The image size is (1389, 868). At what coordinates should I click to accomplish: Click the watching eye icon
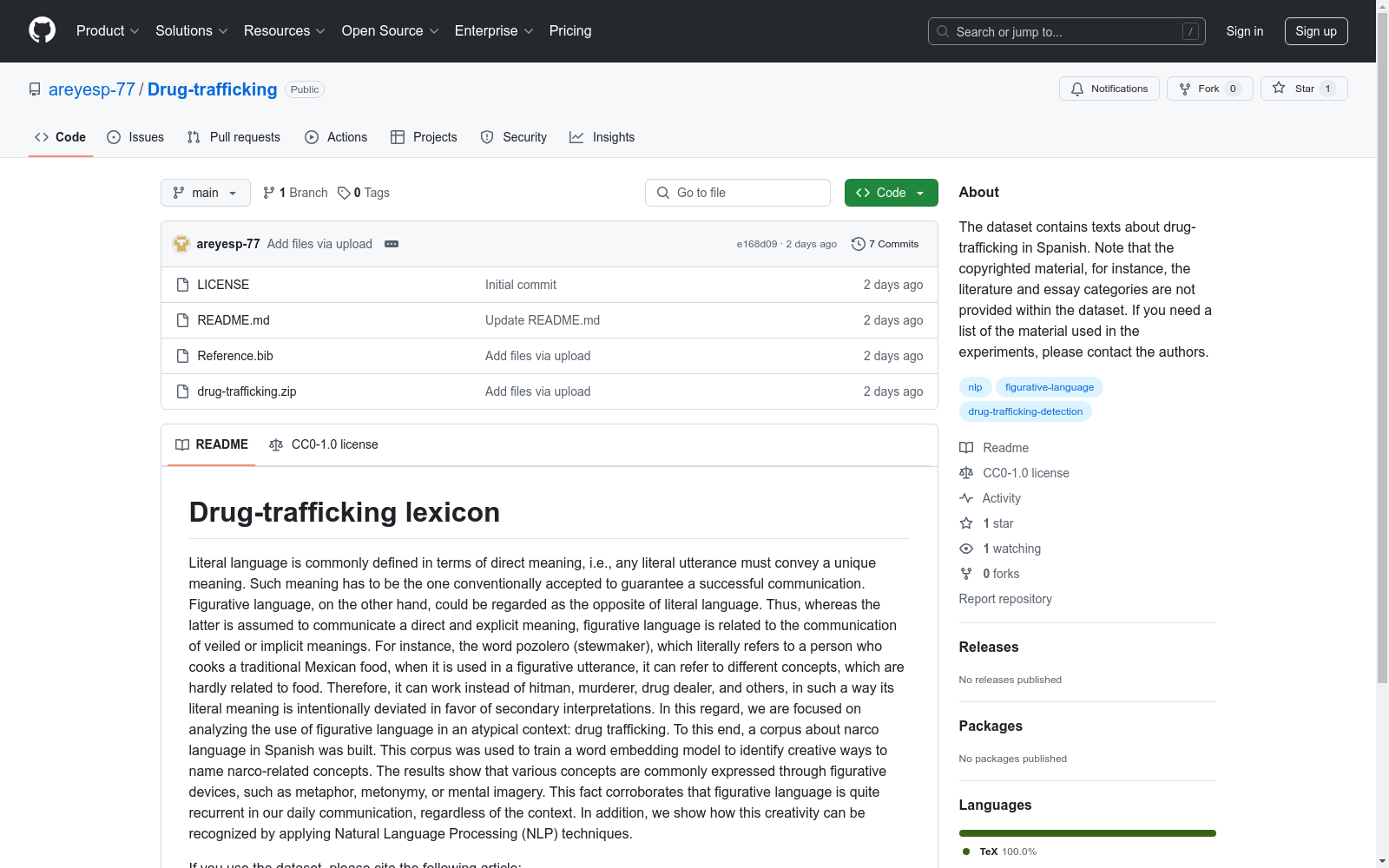[966, 549]
